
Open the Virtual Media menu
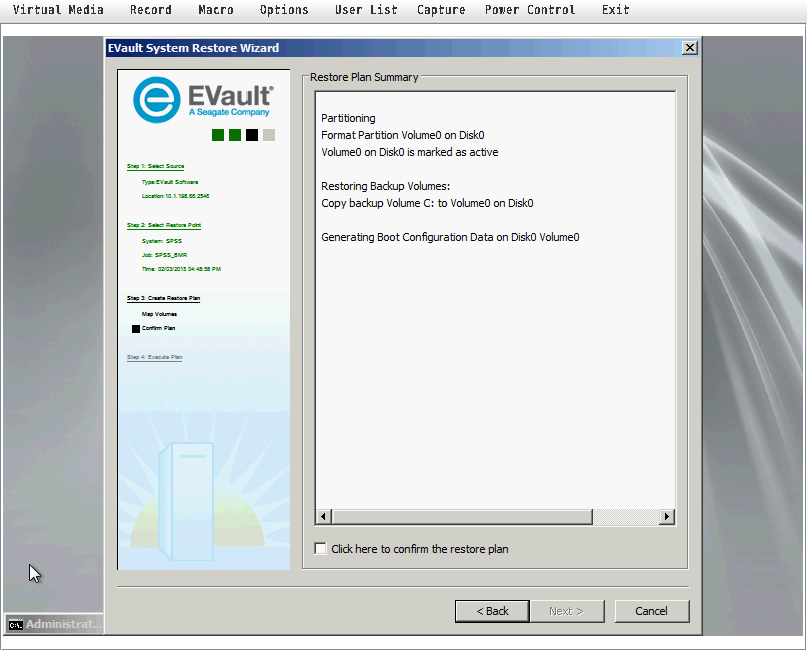click(x=58, y=10)
